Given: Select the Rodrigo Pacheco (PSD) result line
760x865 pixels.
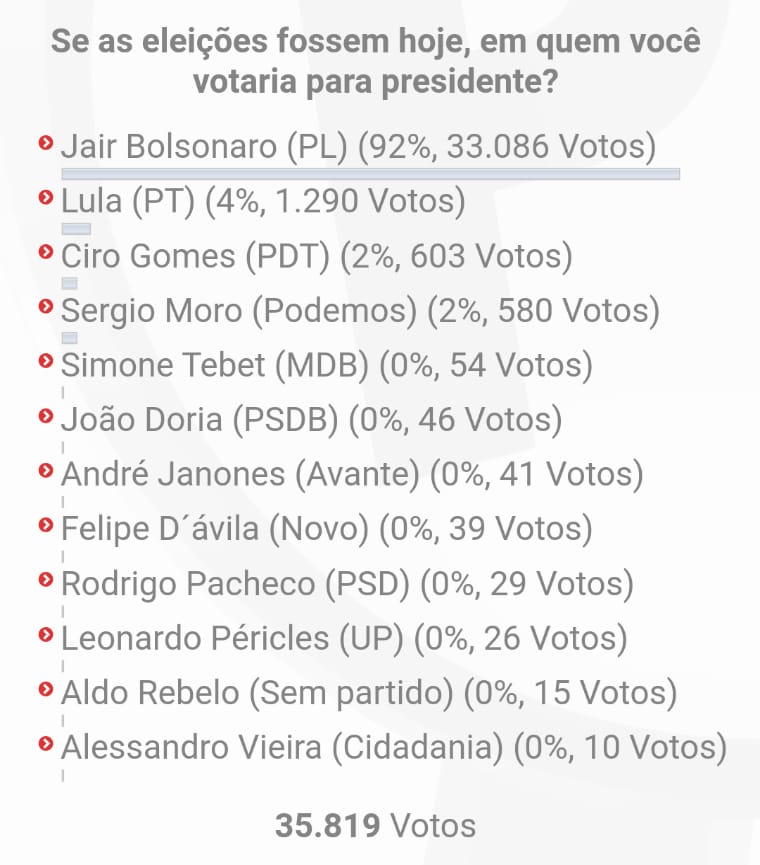Looking at the screenshot, I should point(347,582).
